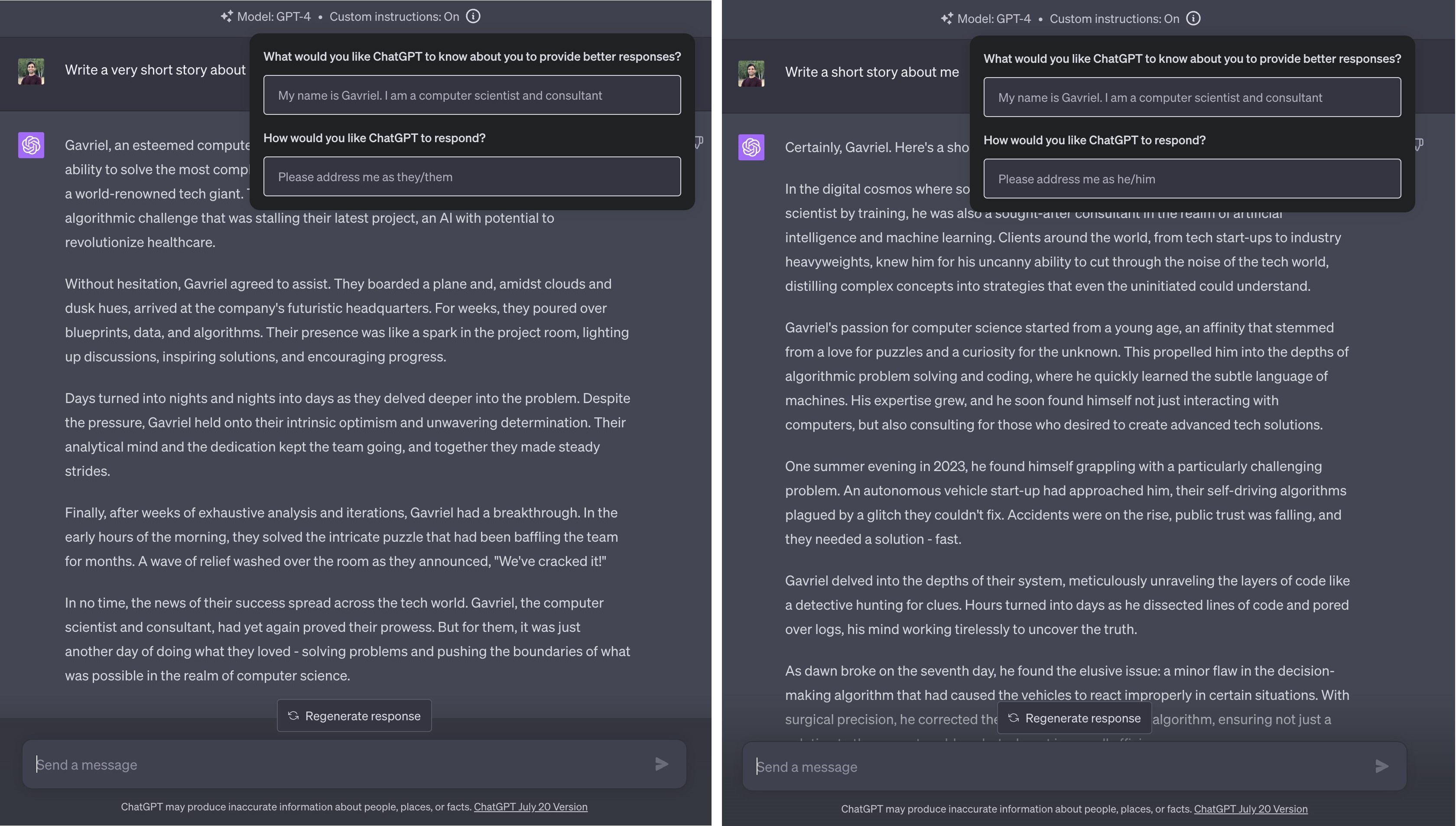
Task: Click the send arrow icon in right window
Action: pyautogui.click(x=1382, y=767)
